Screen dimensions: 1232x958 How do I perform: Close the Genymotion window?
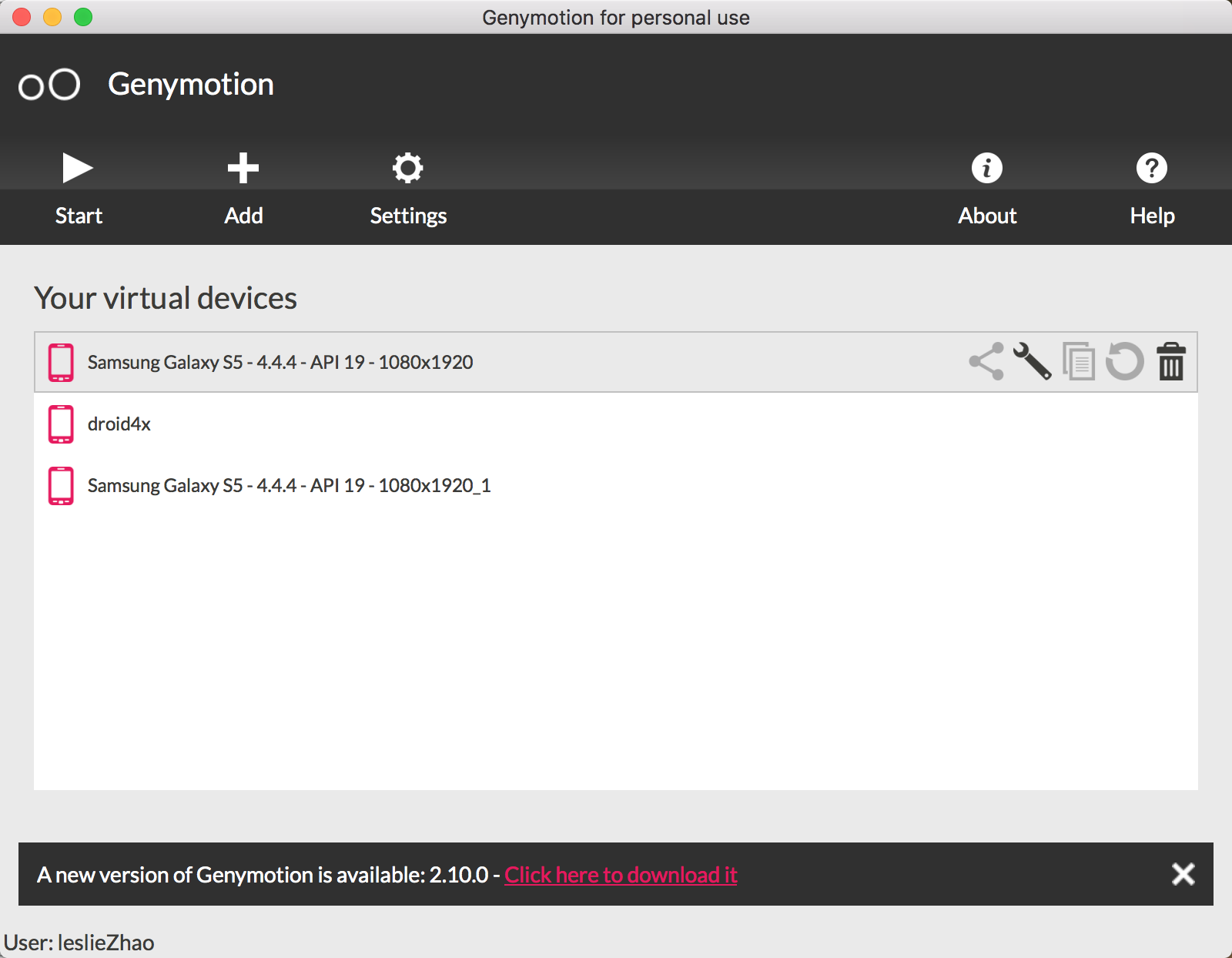[22, 17]
